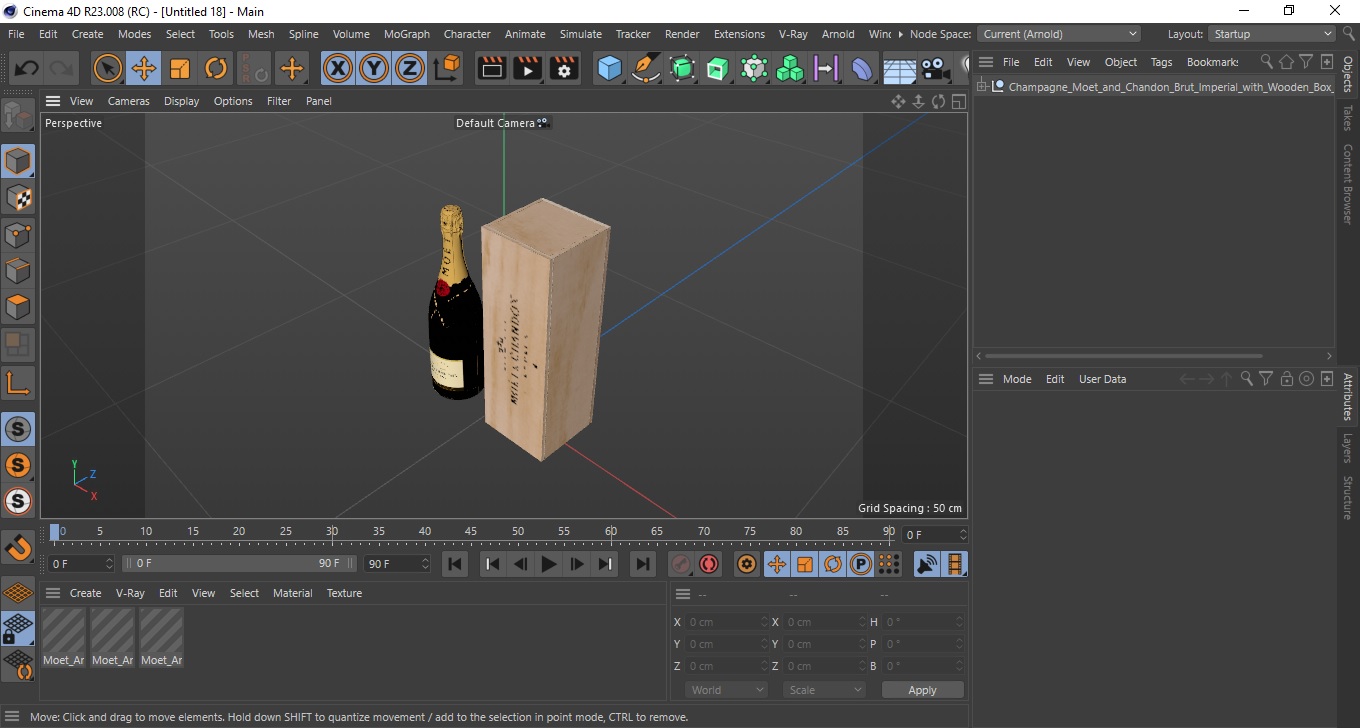The image size is (1360, 728).
Task: Render to Picture Viewer icon
Action: (x=528, y=69)
